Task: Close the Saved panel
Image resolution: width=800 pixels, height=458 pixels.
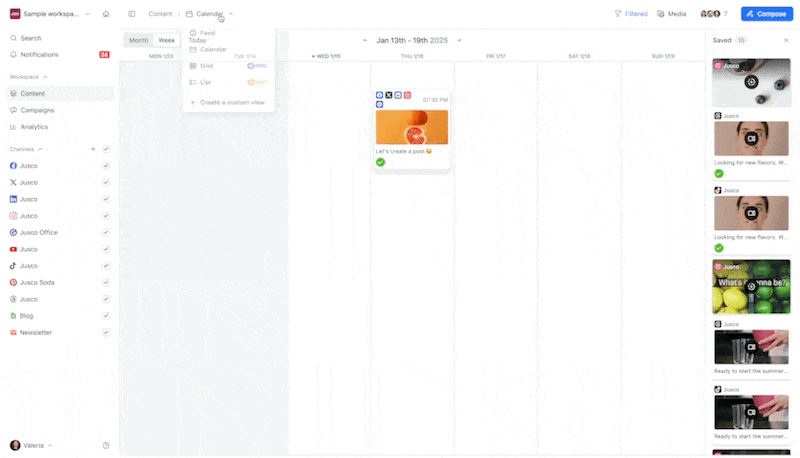Action: coord(786,40)
